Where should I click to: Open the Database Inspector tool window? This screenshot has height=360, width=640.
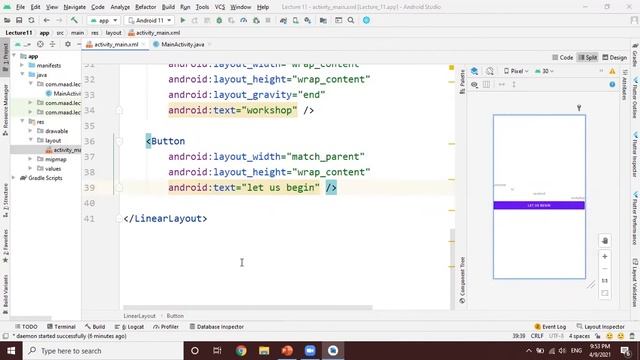point(217,327)
